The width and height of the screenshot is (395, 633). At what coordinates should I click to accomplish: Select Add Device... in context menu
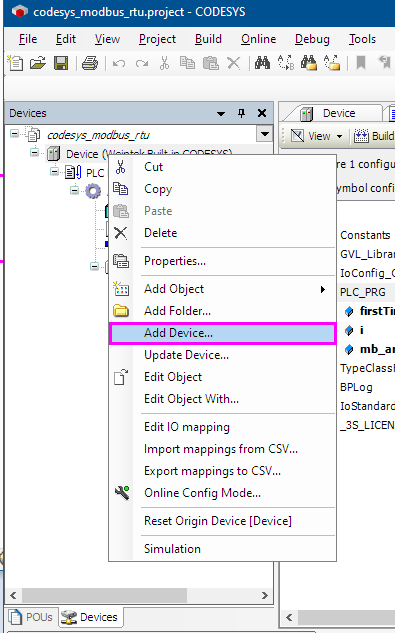[x=223, y=333]
